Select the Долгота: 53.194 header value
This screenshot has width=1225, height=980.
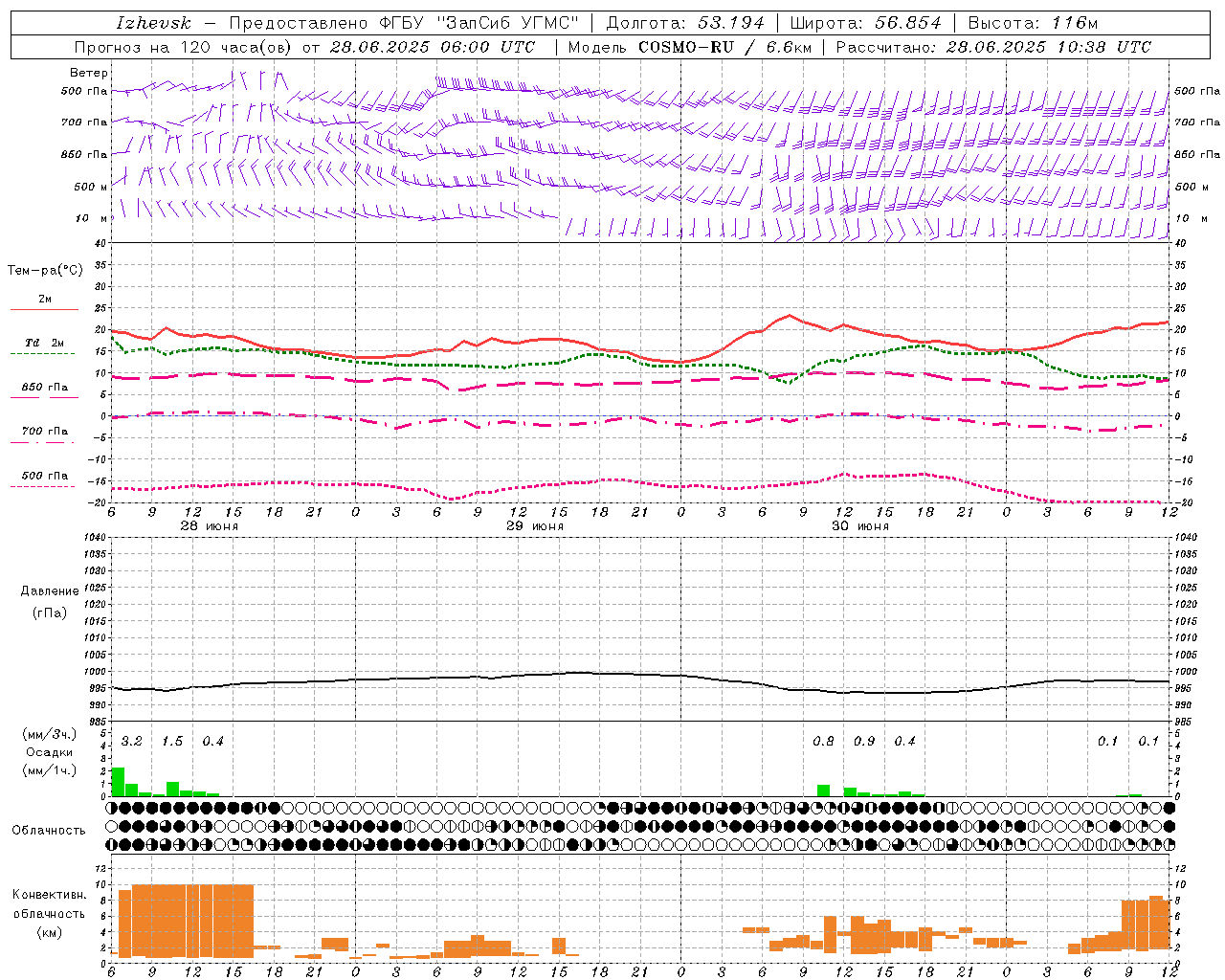pos(685,23)
